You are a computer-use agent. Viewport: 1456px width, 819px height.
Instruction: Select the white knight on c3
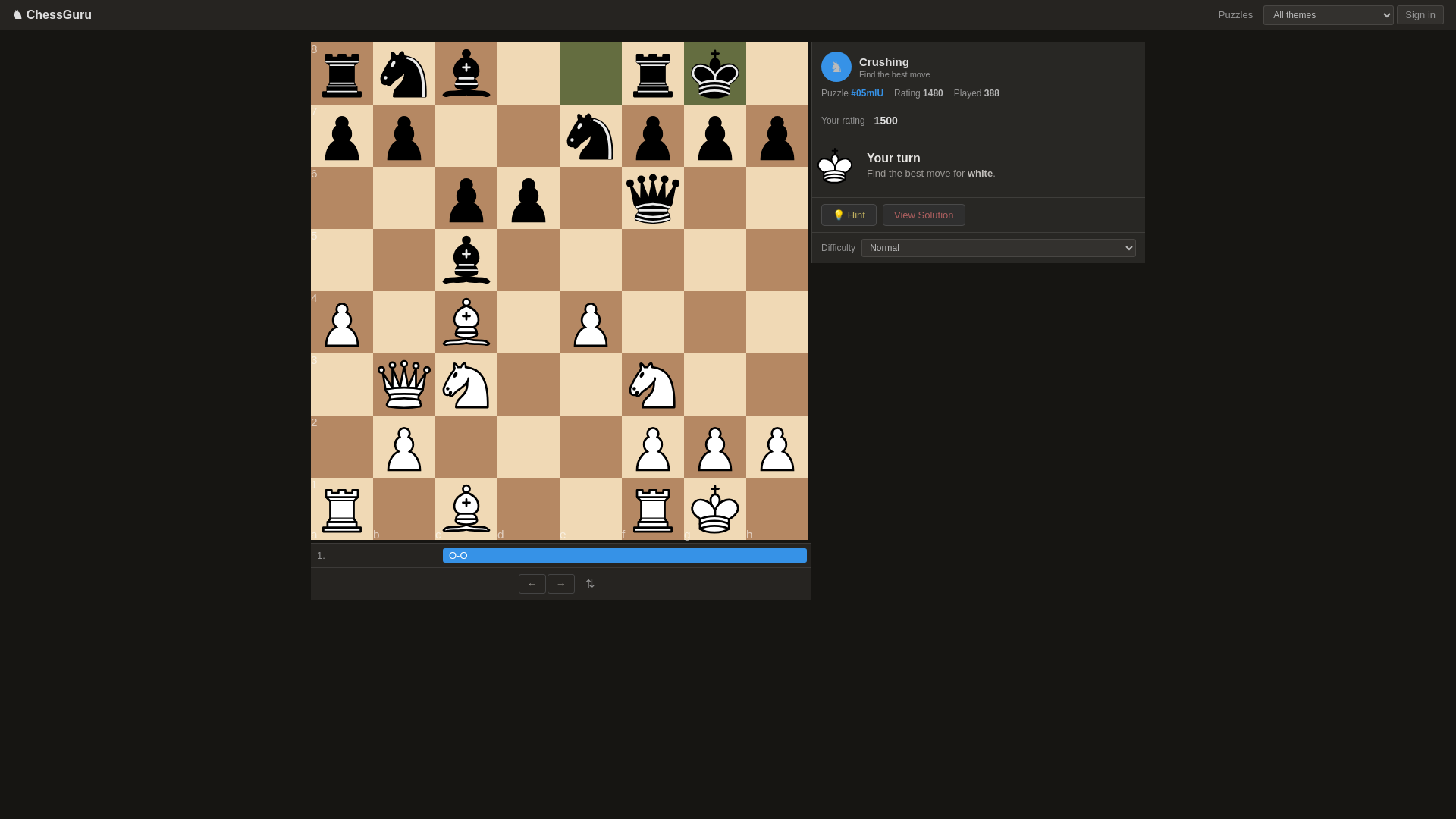tap(466, 384)
